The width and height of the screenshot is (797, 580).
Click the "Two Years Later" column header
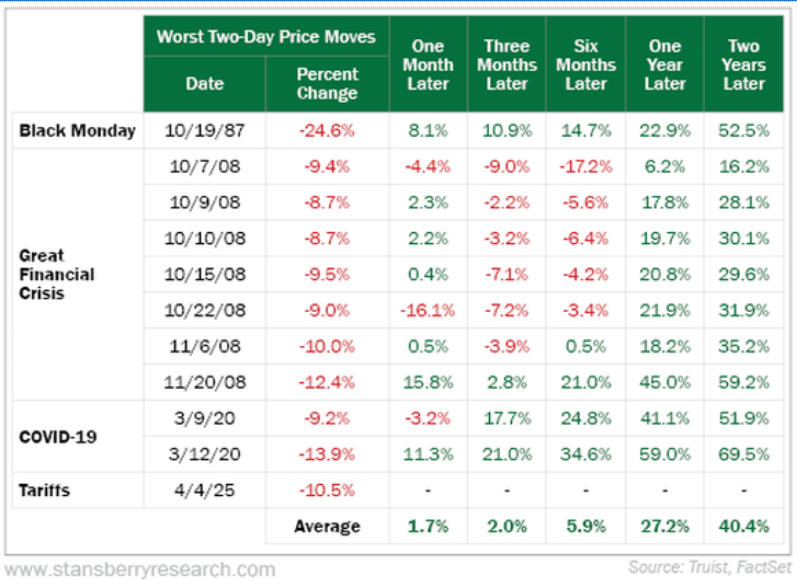click(x=743, y=64)
